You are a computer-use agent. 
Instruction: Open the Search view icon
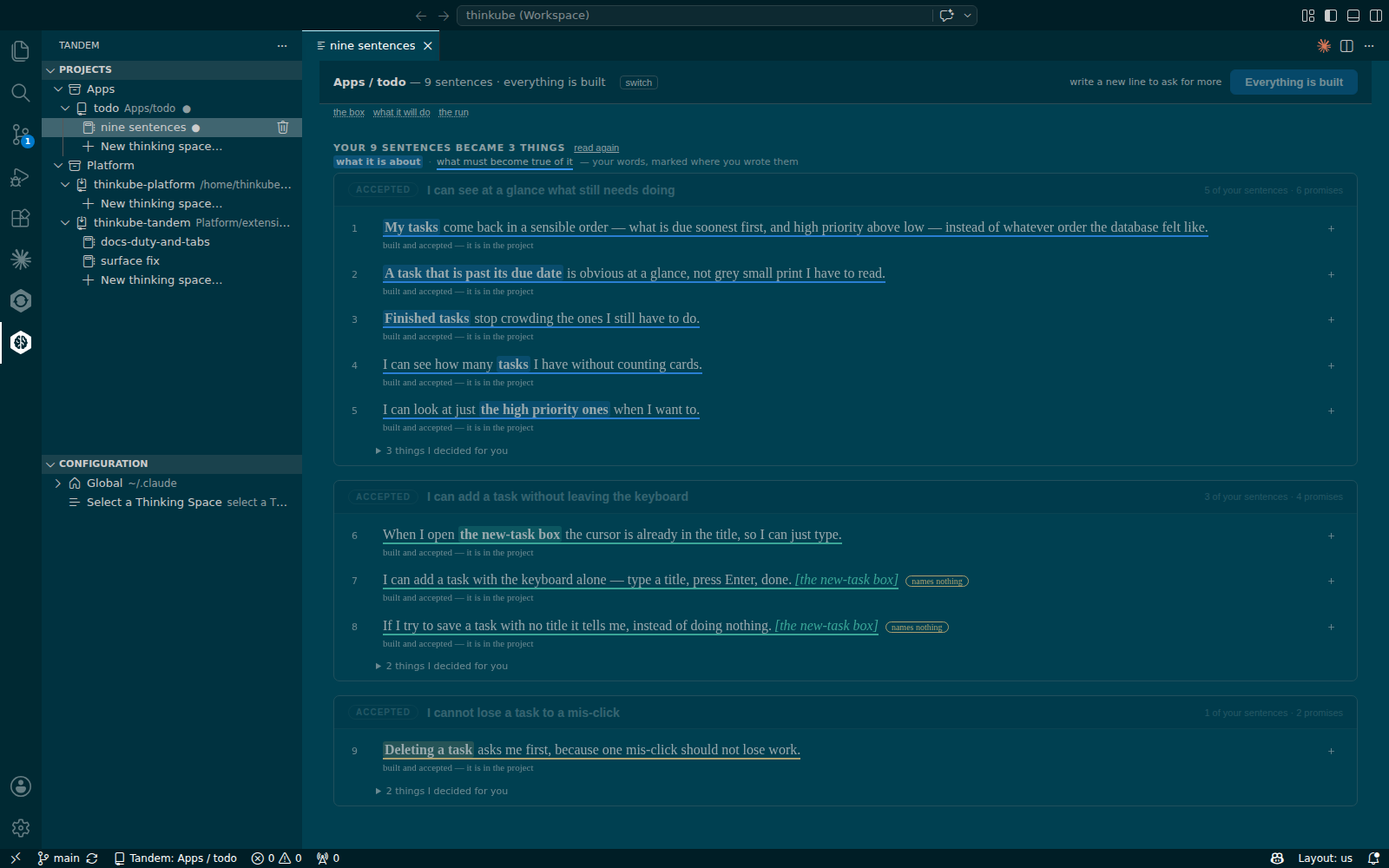tap(21, 93)
